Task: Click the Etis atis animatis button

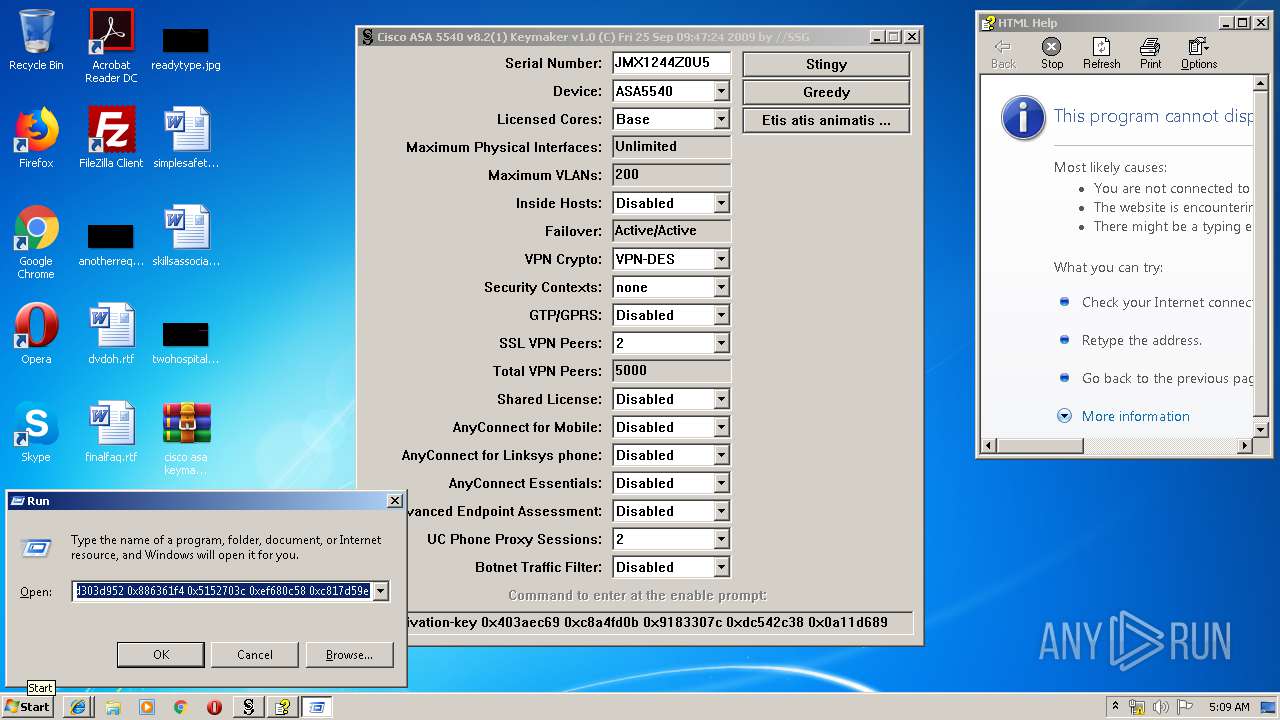Action: pos(826,120)
